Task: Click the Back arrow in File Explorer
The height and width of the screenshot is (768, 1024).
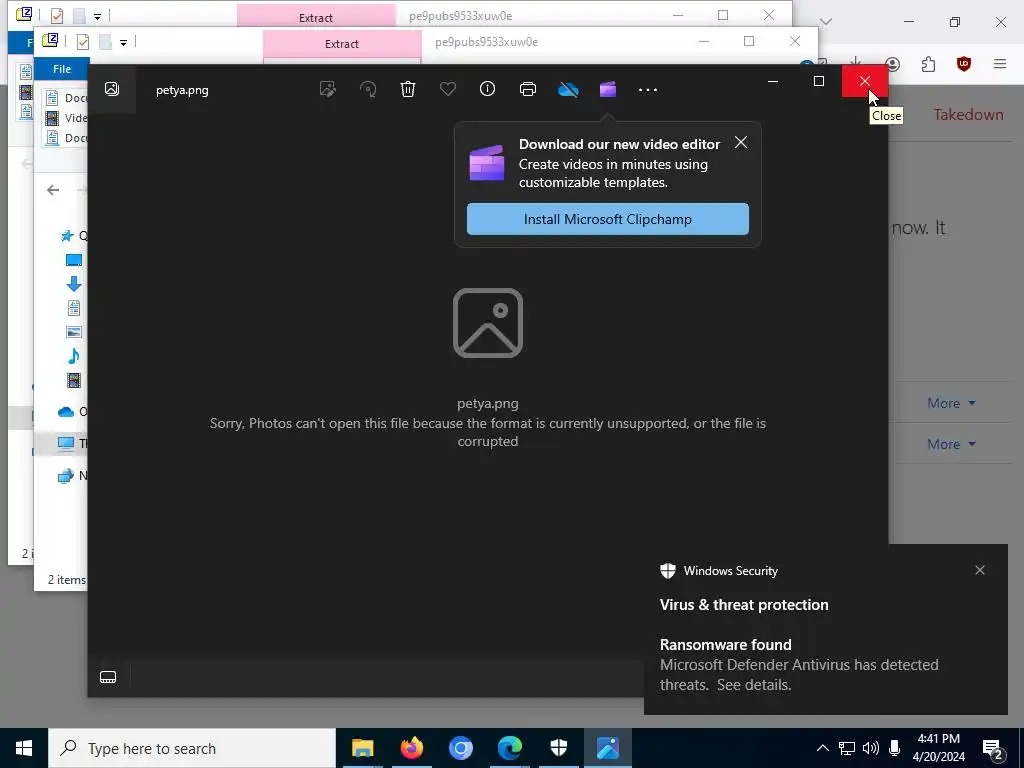Action: 53,190
